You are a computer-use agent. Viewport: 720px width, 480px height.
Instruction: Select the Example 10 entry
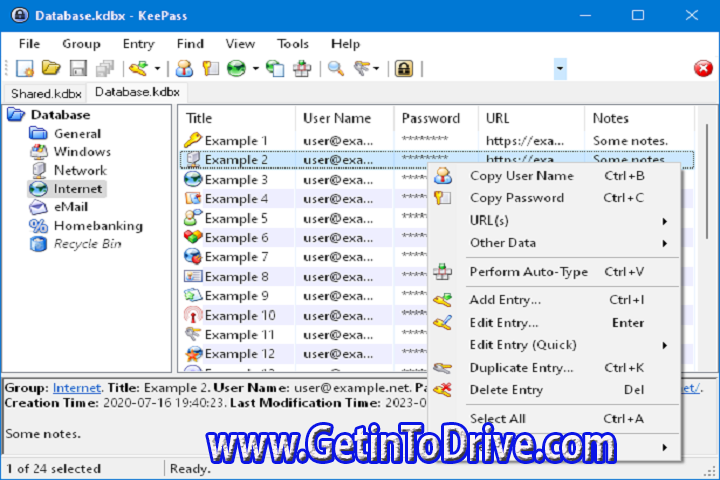pyautogui.click(x=240, y=316)
